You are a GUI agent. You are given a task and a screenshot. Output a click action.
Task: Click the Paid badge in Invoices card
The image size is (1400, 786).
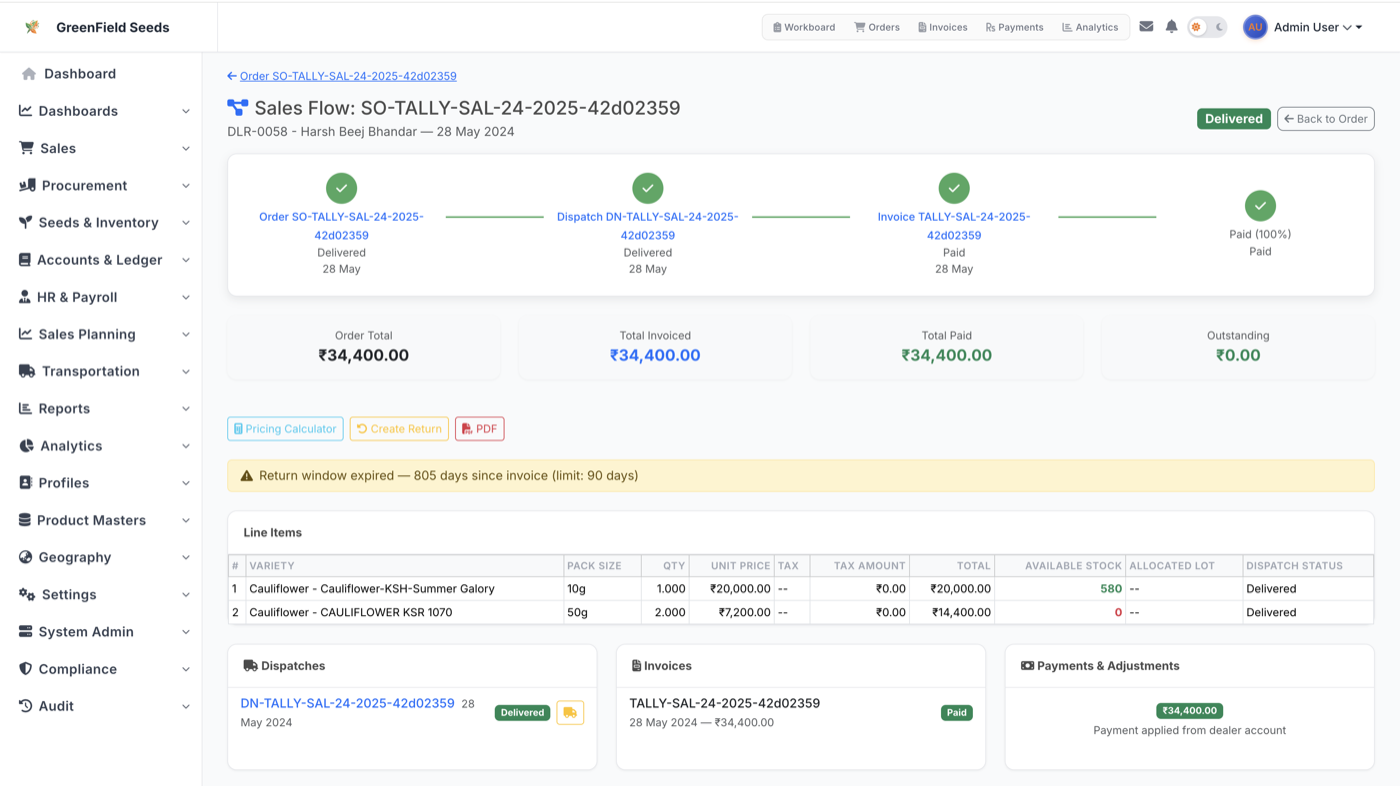[957, 713]
